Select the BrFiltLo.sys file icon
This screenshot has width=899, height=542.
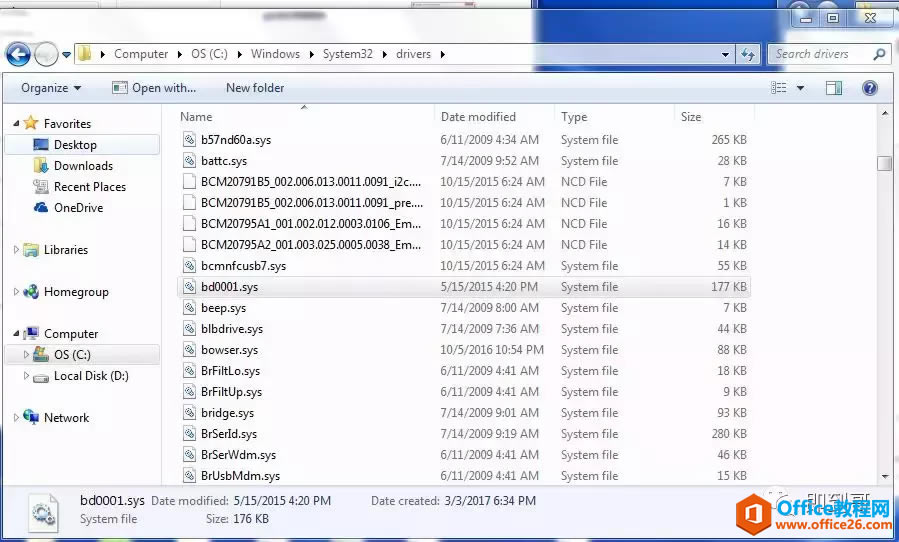coord(190,371)
